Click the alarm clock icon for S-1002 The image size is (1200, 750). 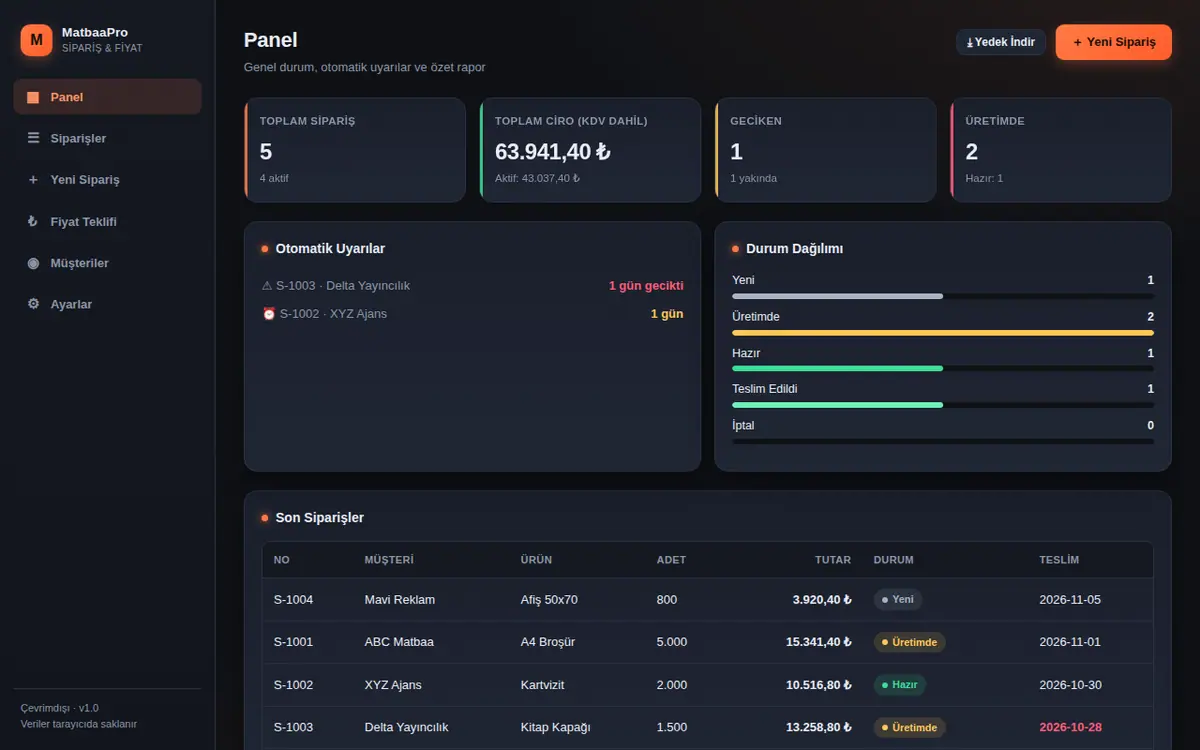pos(268,314)
